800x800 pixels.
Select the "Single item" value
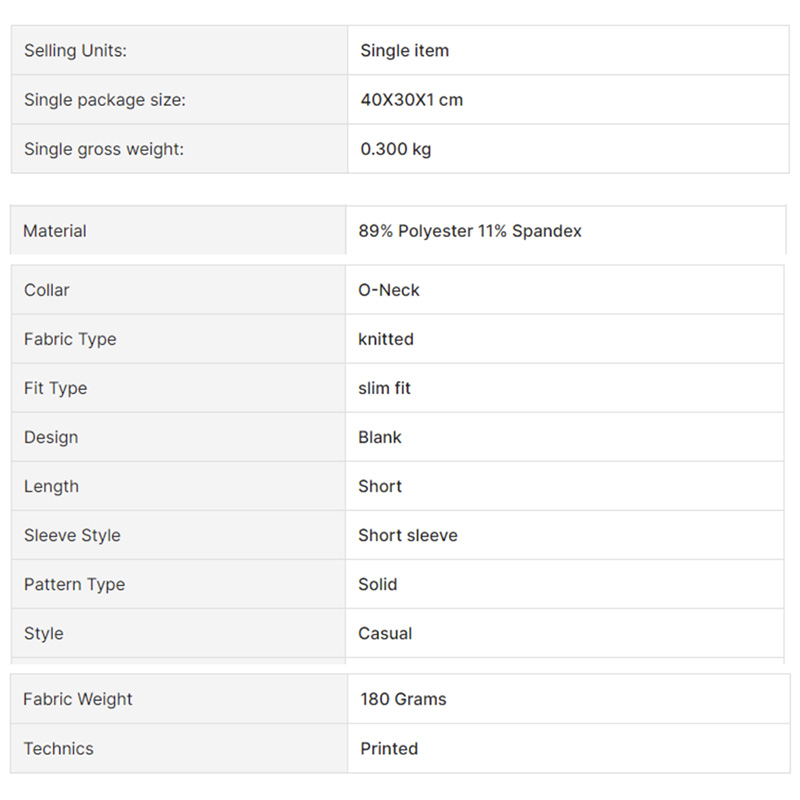tap(404, 50)
